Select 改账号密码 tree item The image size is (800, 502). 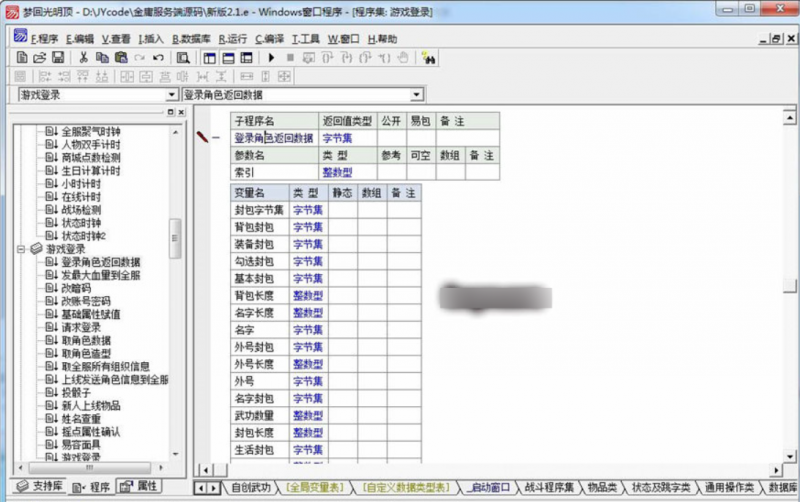pos(86,302)
